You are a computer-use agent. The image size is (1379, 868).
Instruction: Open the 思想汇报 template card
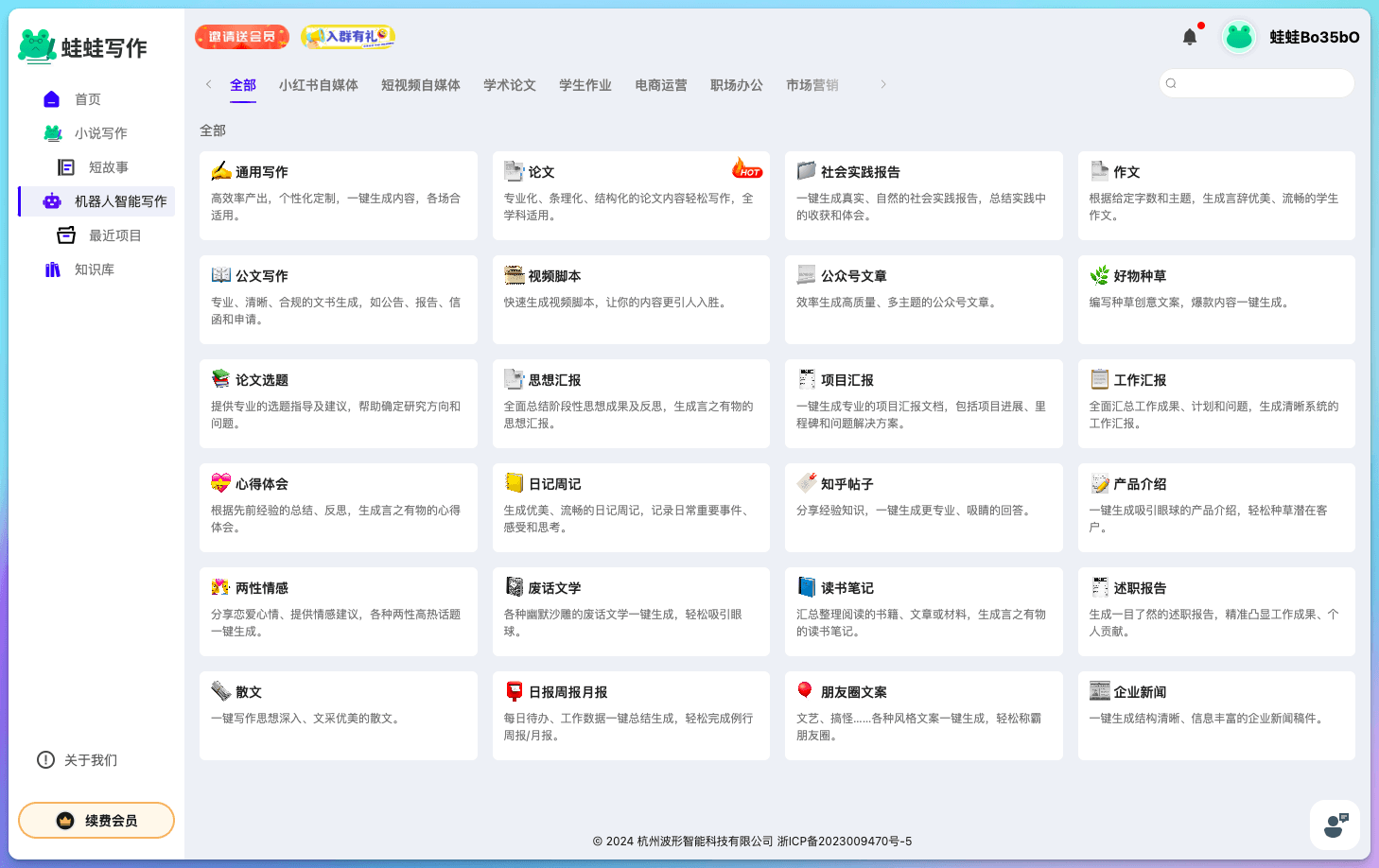point(631,404)
